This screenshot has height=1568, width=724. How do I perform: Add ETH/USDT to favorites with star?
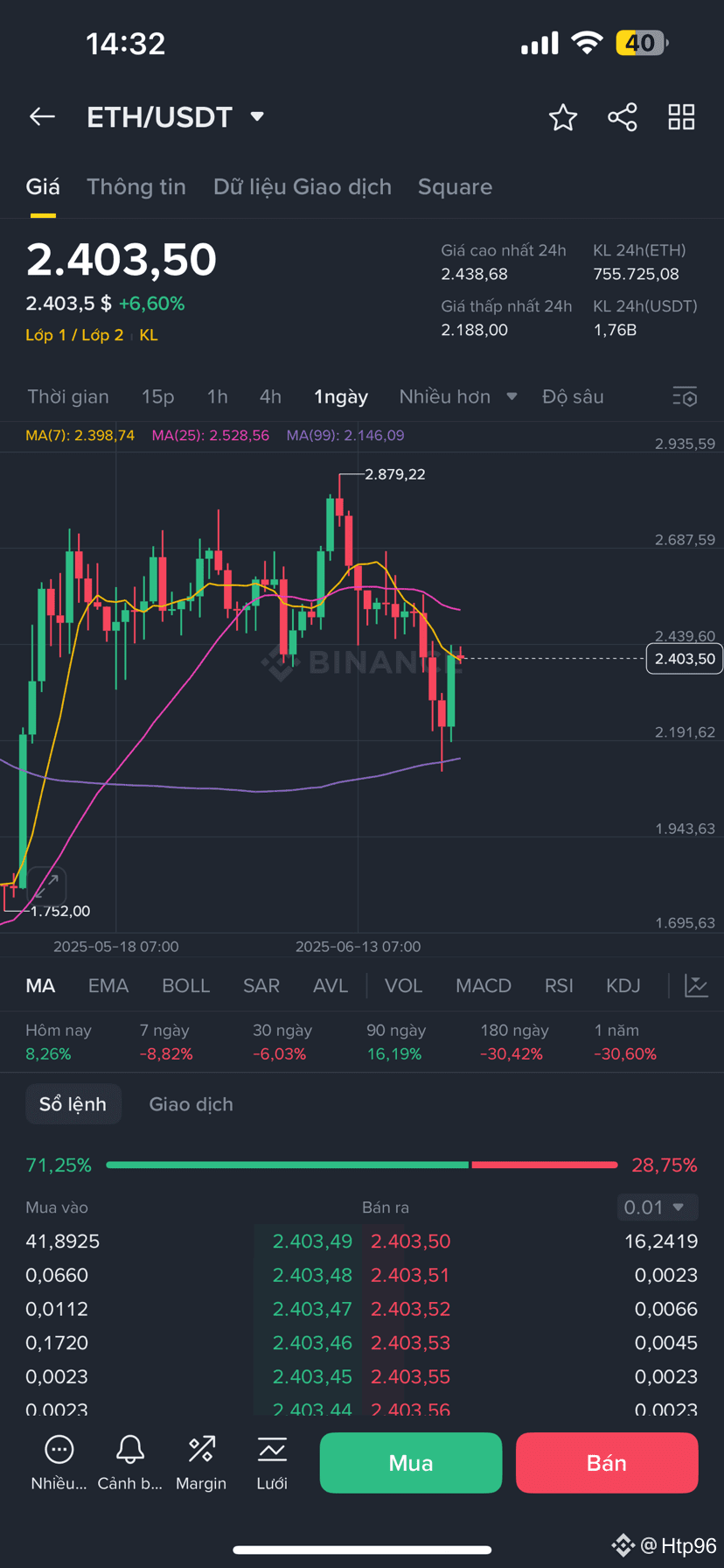[x=563, y=117]
